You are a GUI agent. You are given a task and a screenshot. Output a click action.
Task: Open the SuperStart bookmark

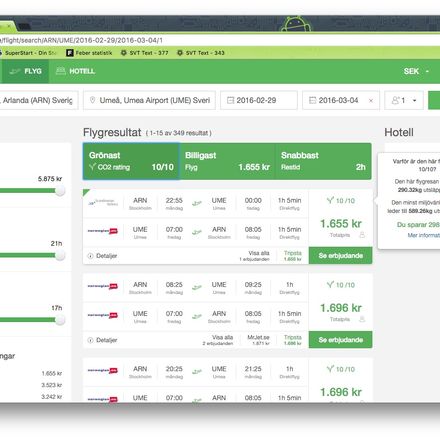tap(28, 53)
